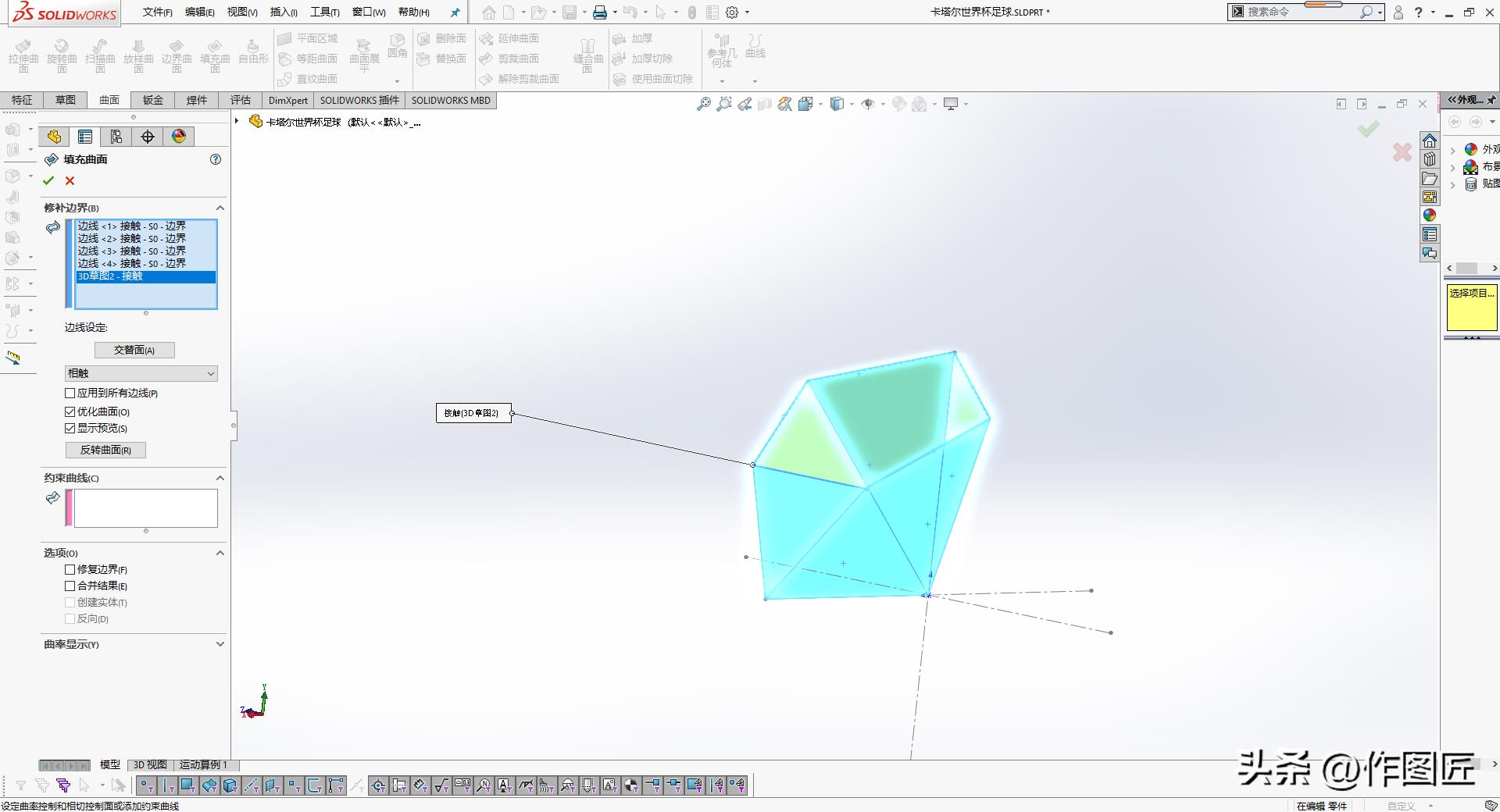Image resolution: width=1500 pixels, height=812 pixels.
Task: Open the Appearances color ball in task pane
Action: tap(1429, 215)
